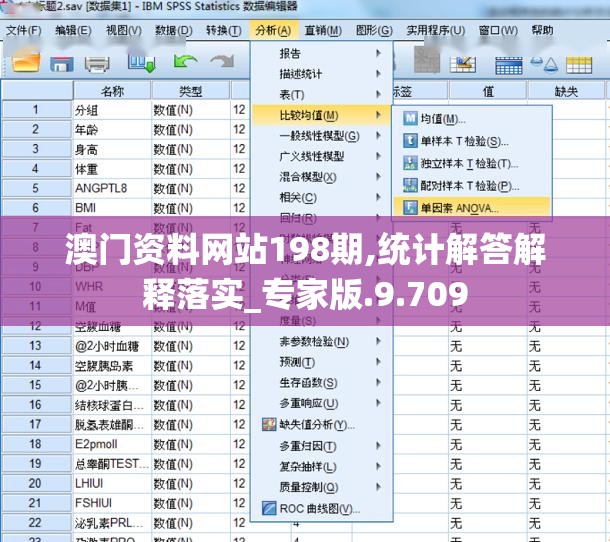Screen dimensions: 610x542
Task: Select row number 1 header
Action: [x=37, y=110]
